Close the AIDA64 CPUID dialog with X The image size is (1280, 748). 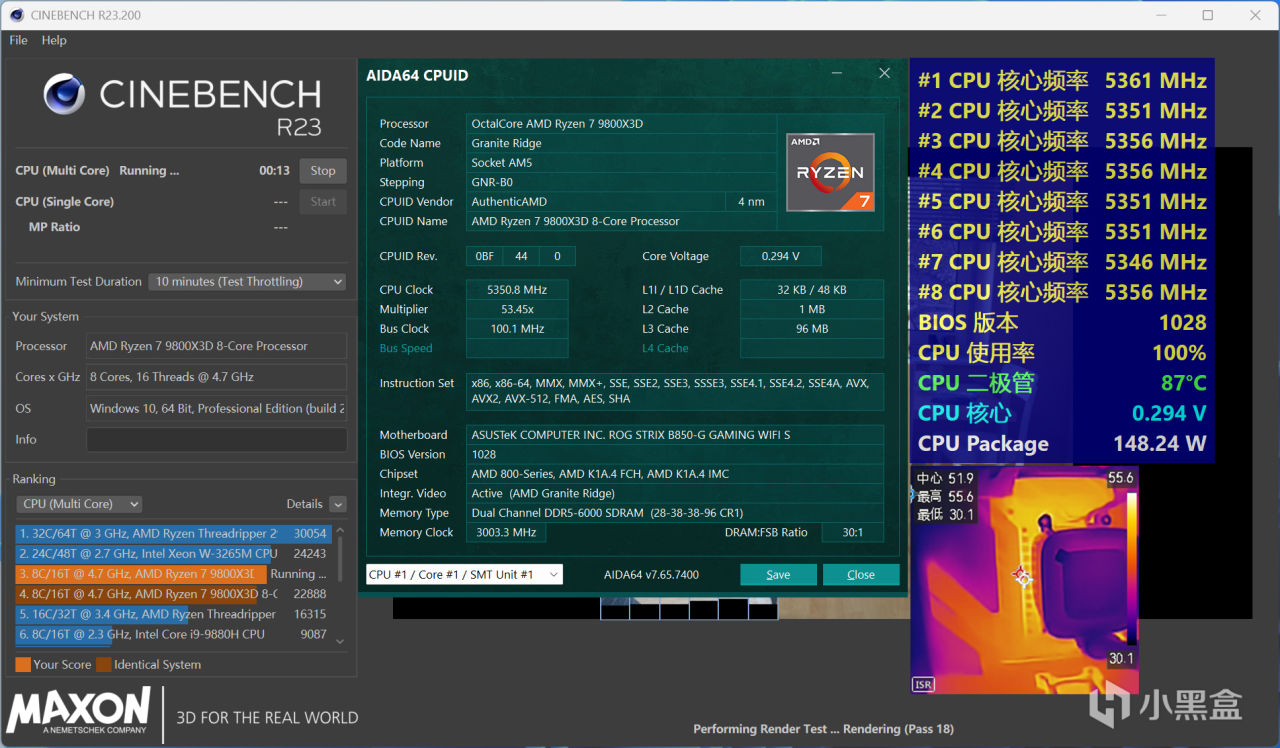(x=884, y=74)
